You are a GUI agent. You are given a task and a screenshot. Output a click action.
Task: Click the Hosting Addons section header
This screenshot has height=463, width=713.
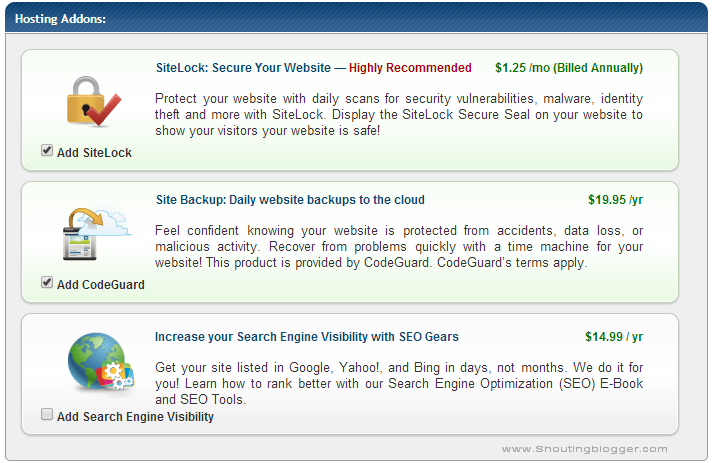[61, 19]
